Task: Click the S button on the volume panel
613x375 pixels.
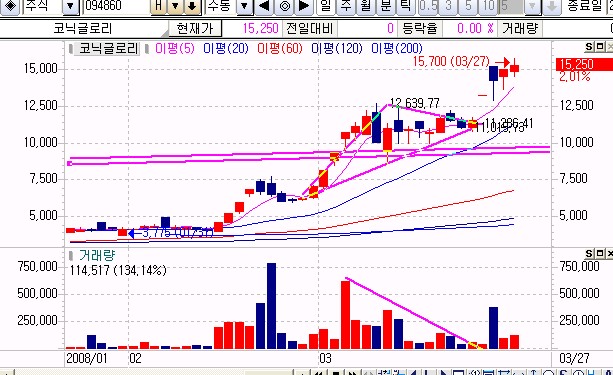Action: (x=589, y=254)
